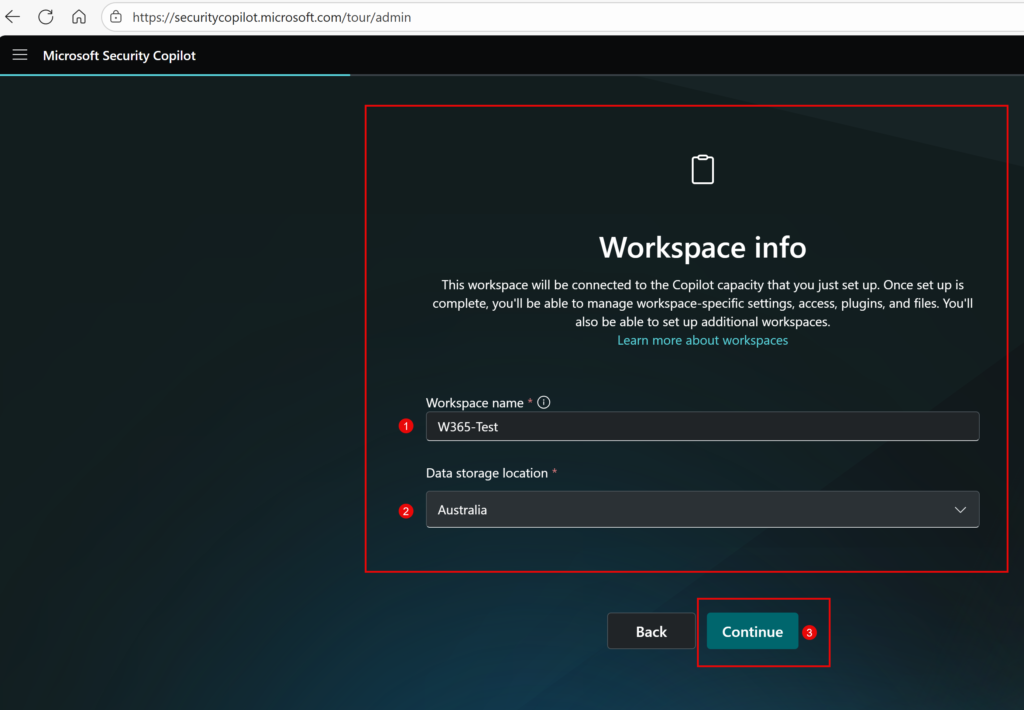View site information via the lock icon
1024x710 pixels.
point(116,17)
